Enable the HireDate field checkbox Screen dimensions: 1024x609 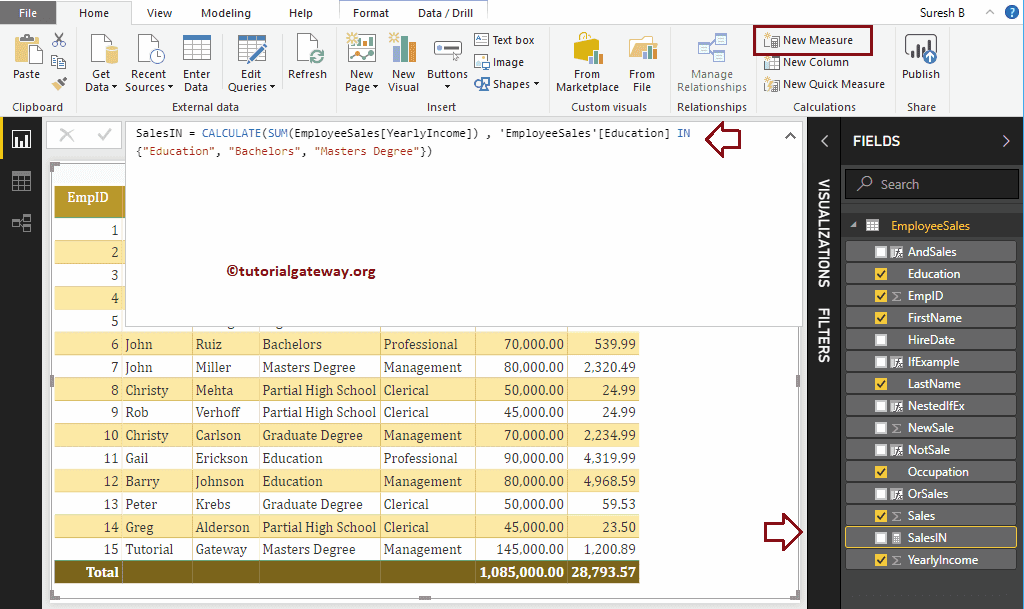pyautogui.click(x=881, y=340)
